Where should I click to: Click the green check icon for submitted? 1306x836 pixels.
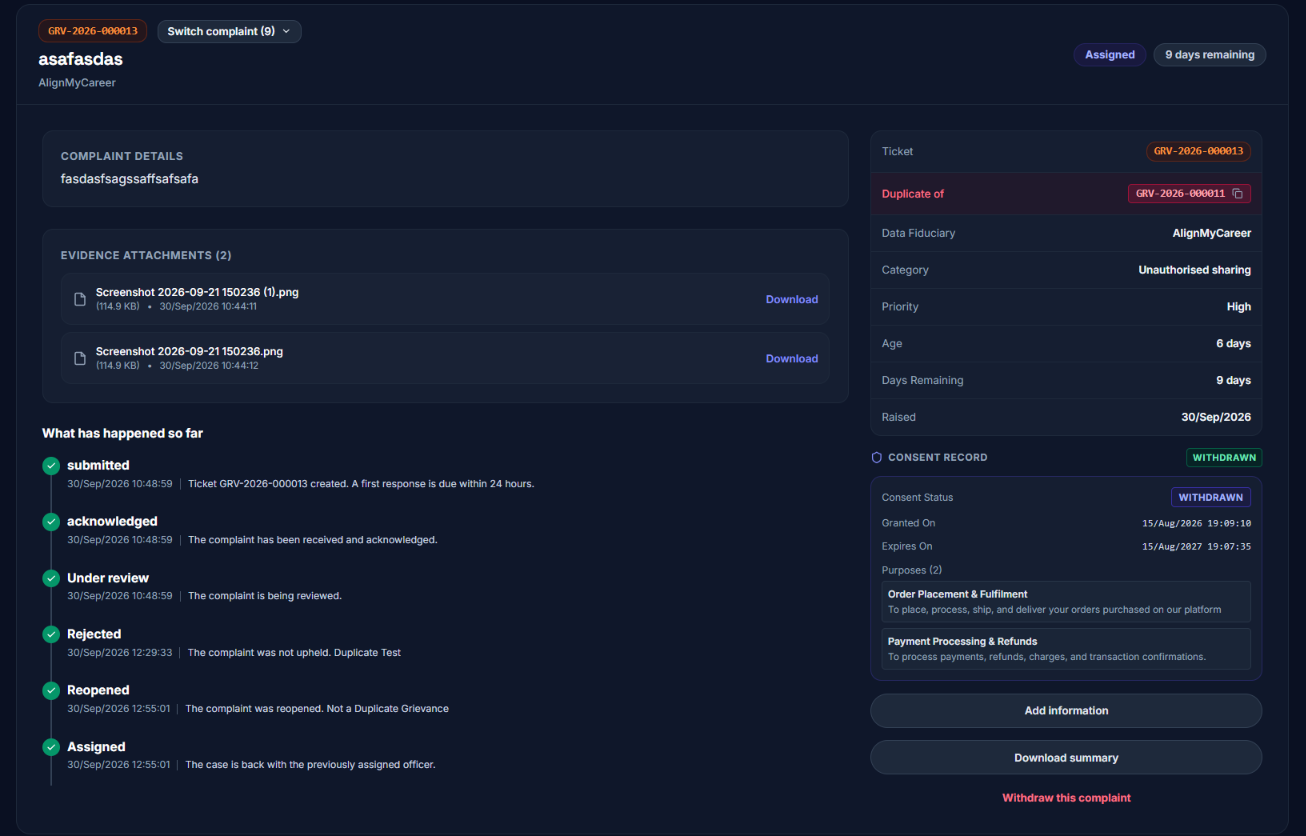(x=51, y=465)
